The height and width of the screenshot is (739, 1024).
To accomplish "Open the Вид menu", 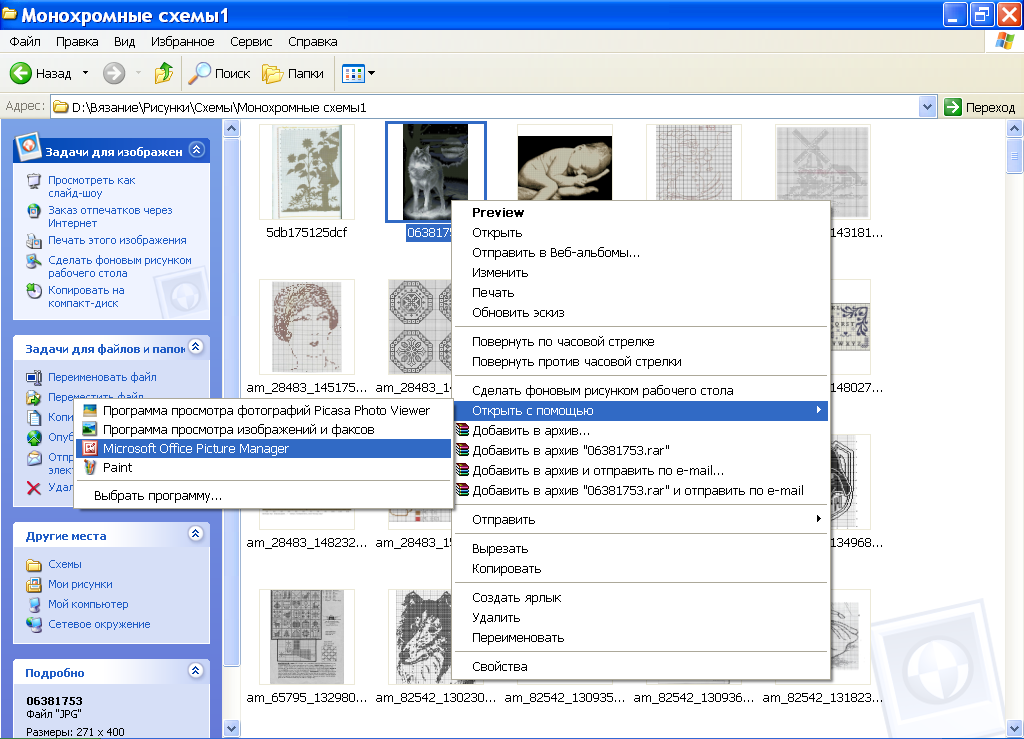I will 124,41.
